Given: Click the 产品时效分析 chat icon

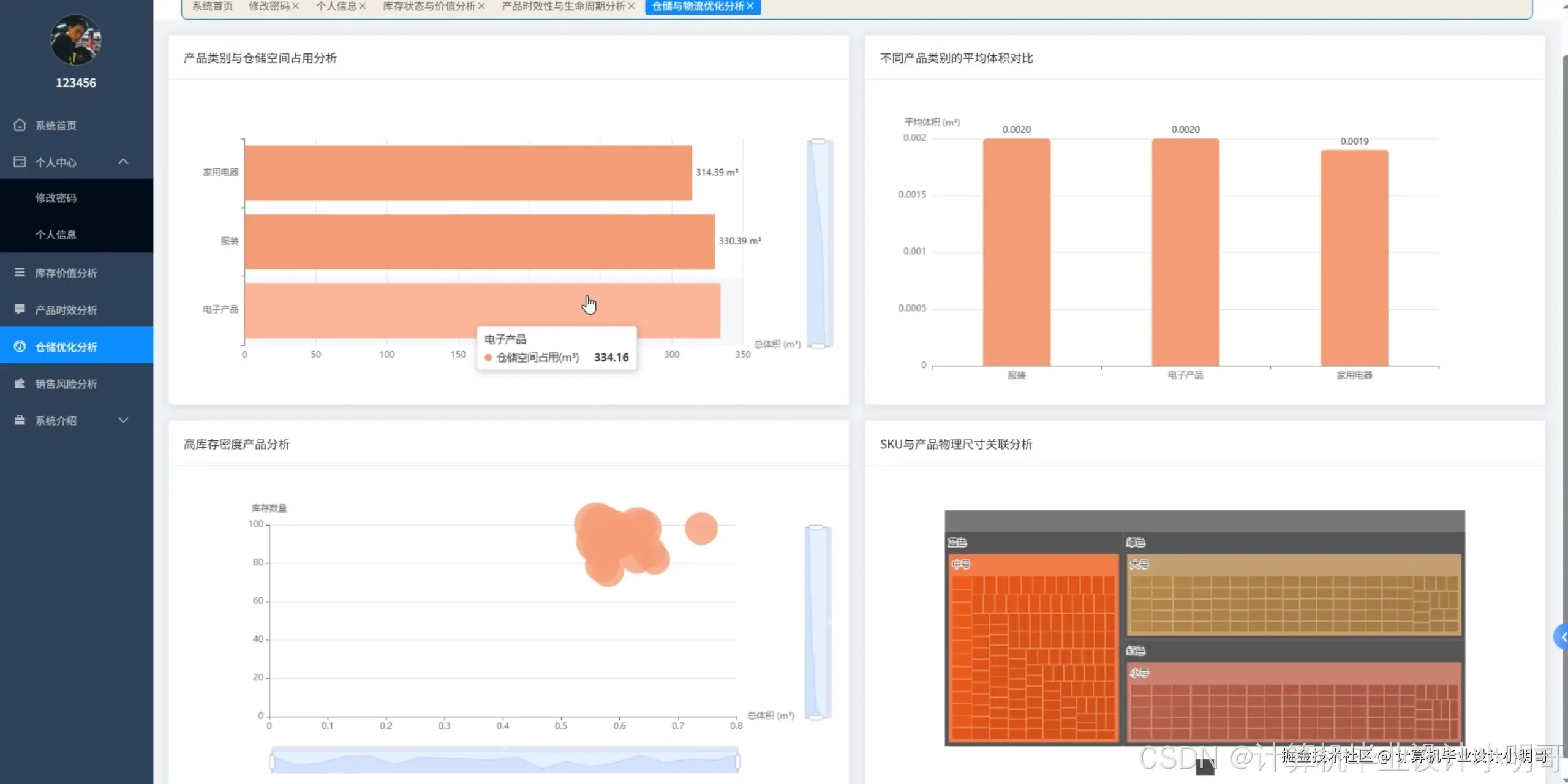Looking at the screenshot, I should (20, 309).
